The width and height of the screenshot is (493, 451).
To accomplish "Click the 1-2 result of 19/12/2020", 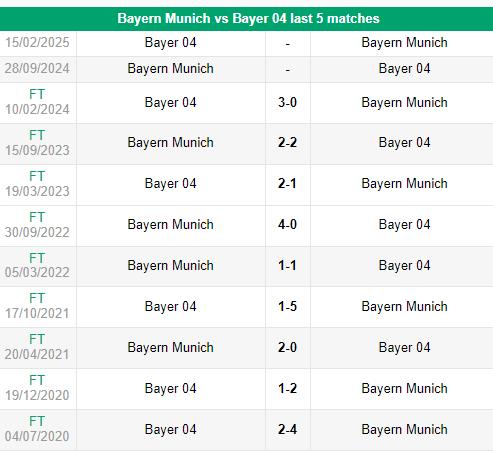I will (x=287, y=389).
